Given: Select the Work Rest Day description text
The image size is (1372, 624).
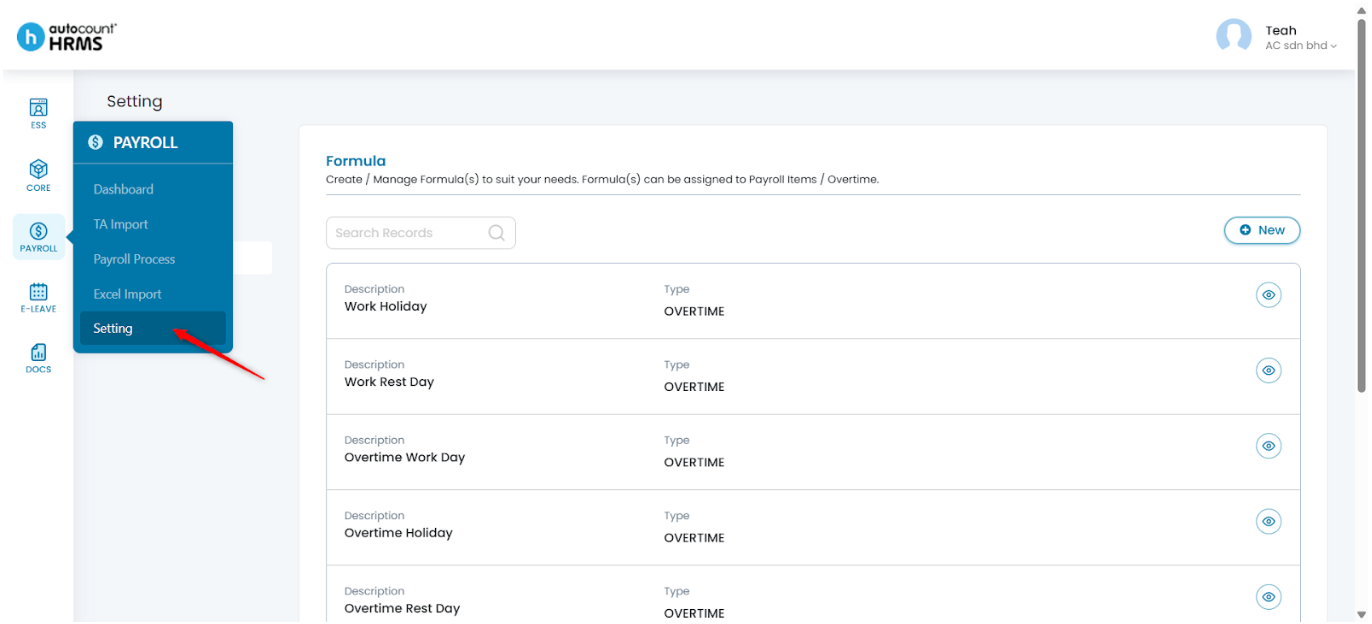Looking at the screenshot, I should click(389, 382).
